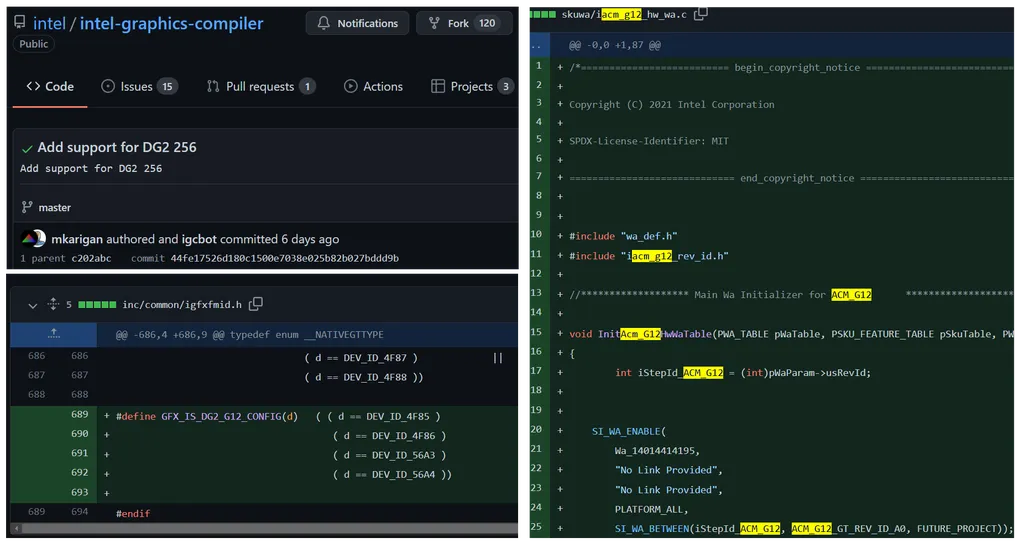Copy the iacm_g12_hw_wa.c file path
1024x543 pixels.
coord(701,13)
